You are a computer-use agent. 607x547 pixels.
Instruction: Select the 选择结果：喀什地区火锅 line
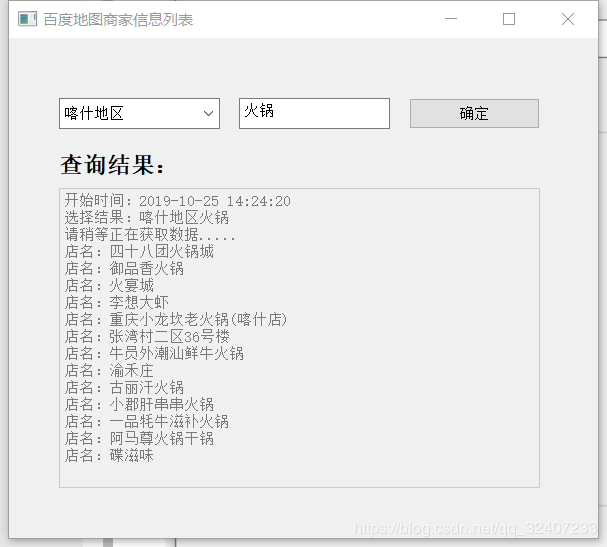click(146, 218)
